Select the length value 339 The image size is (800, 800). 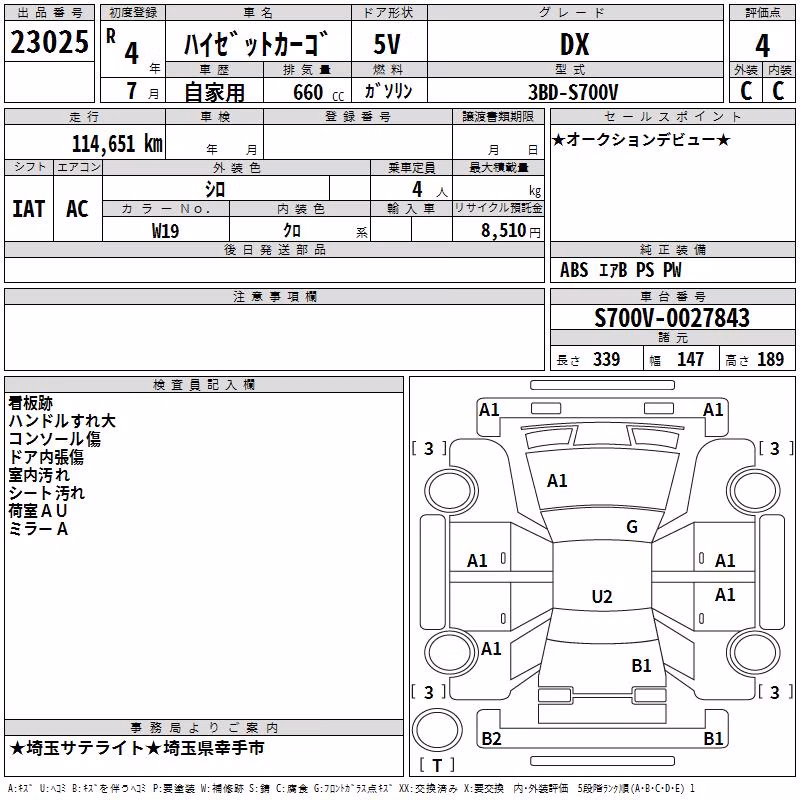pos(607,359)
